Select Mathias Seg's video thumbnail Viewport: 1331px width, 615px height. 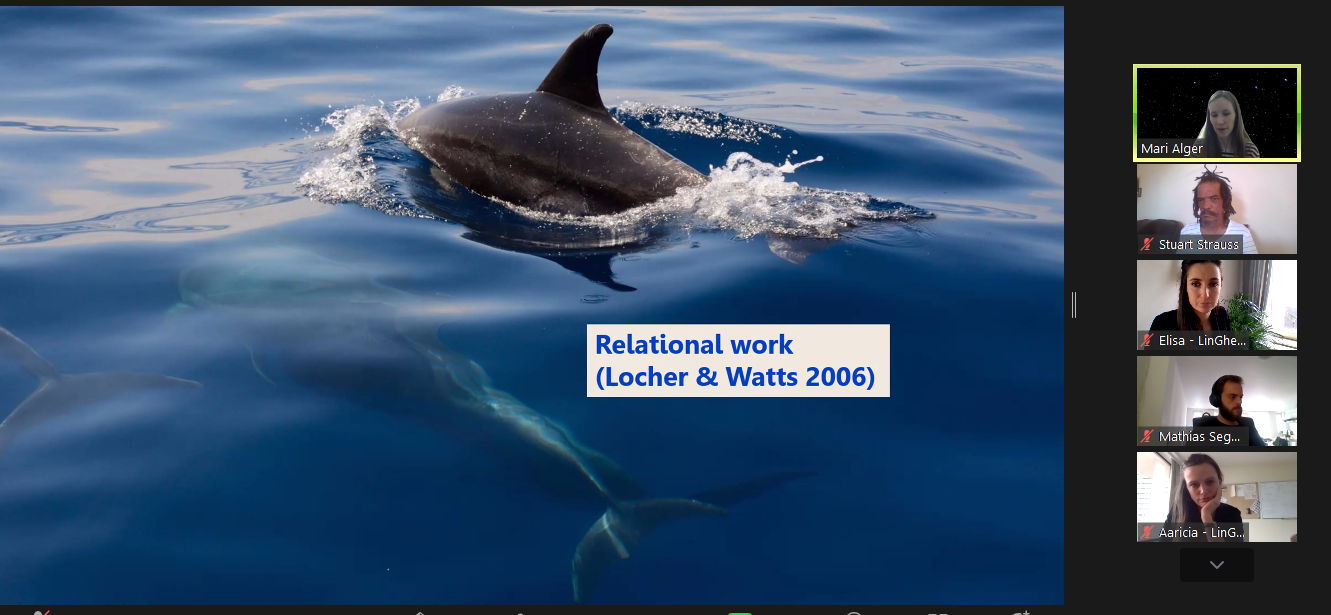click(x=1216, y=401)
